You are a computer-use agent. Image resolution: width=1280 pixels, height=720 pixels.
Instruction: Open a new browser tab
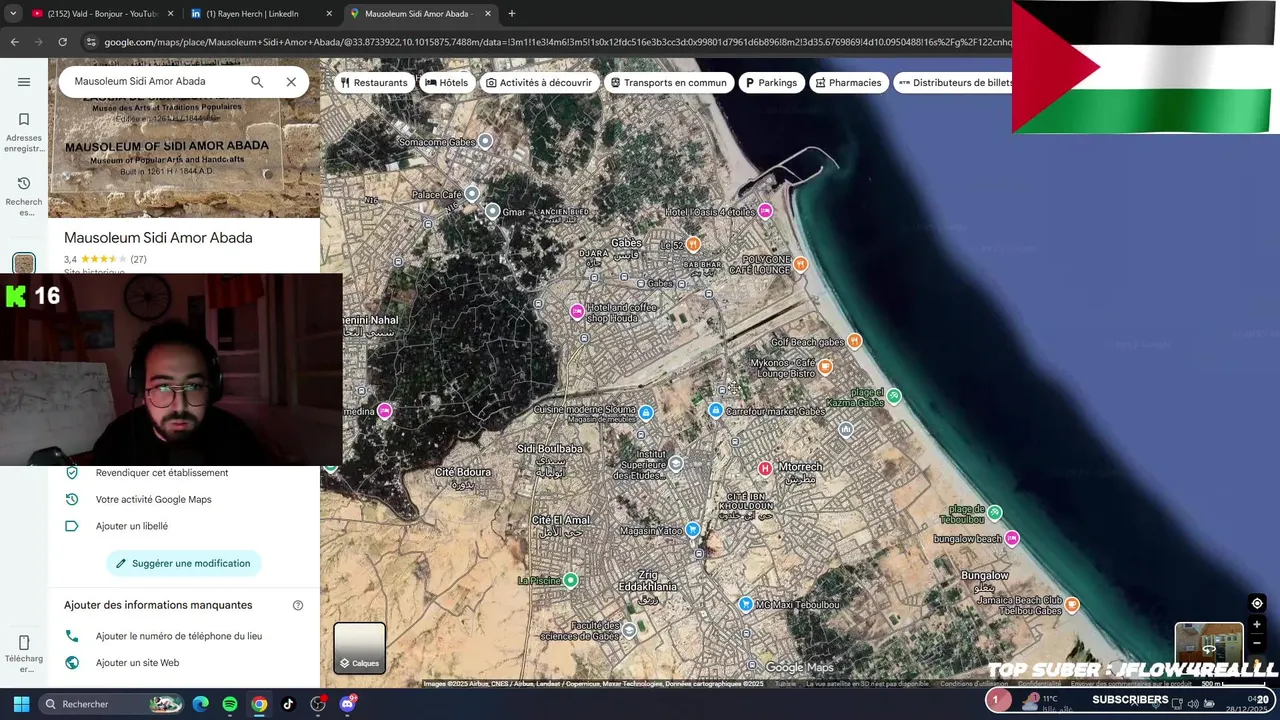(511, 14)
